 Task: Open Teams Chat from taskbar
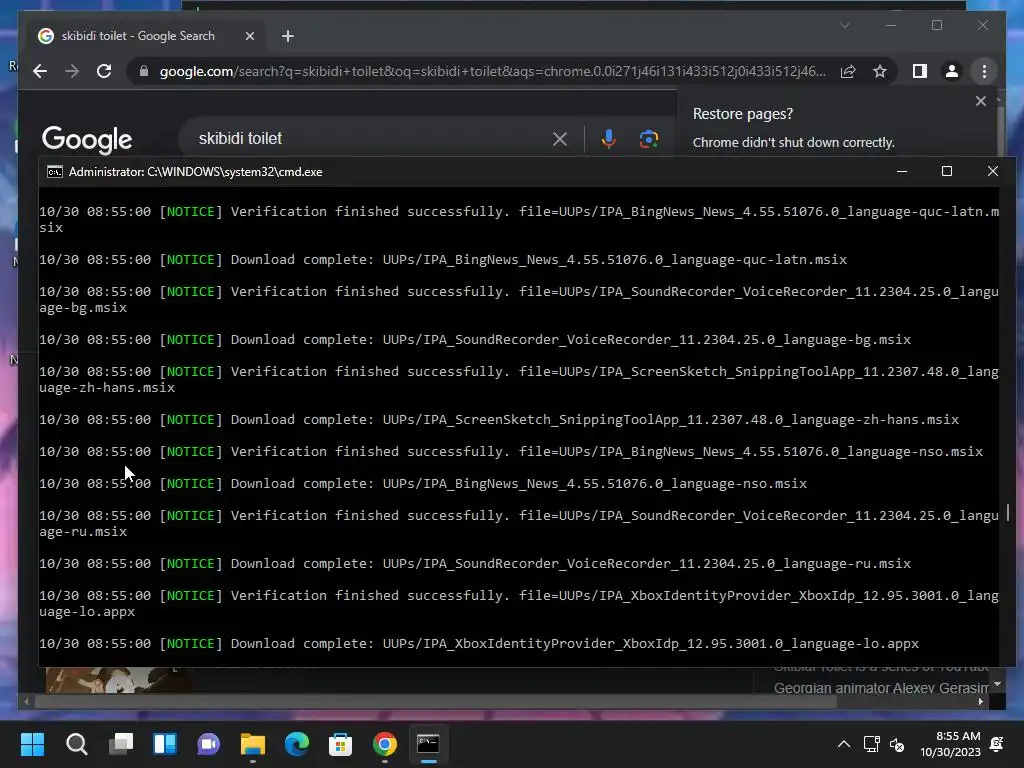pos(208,744)
